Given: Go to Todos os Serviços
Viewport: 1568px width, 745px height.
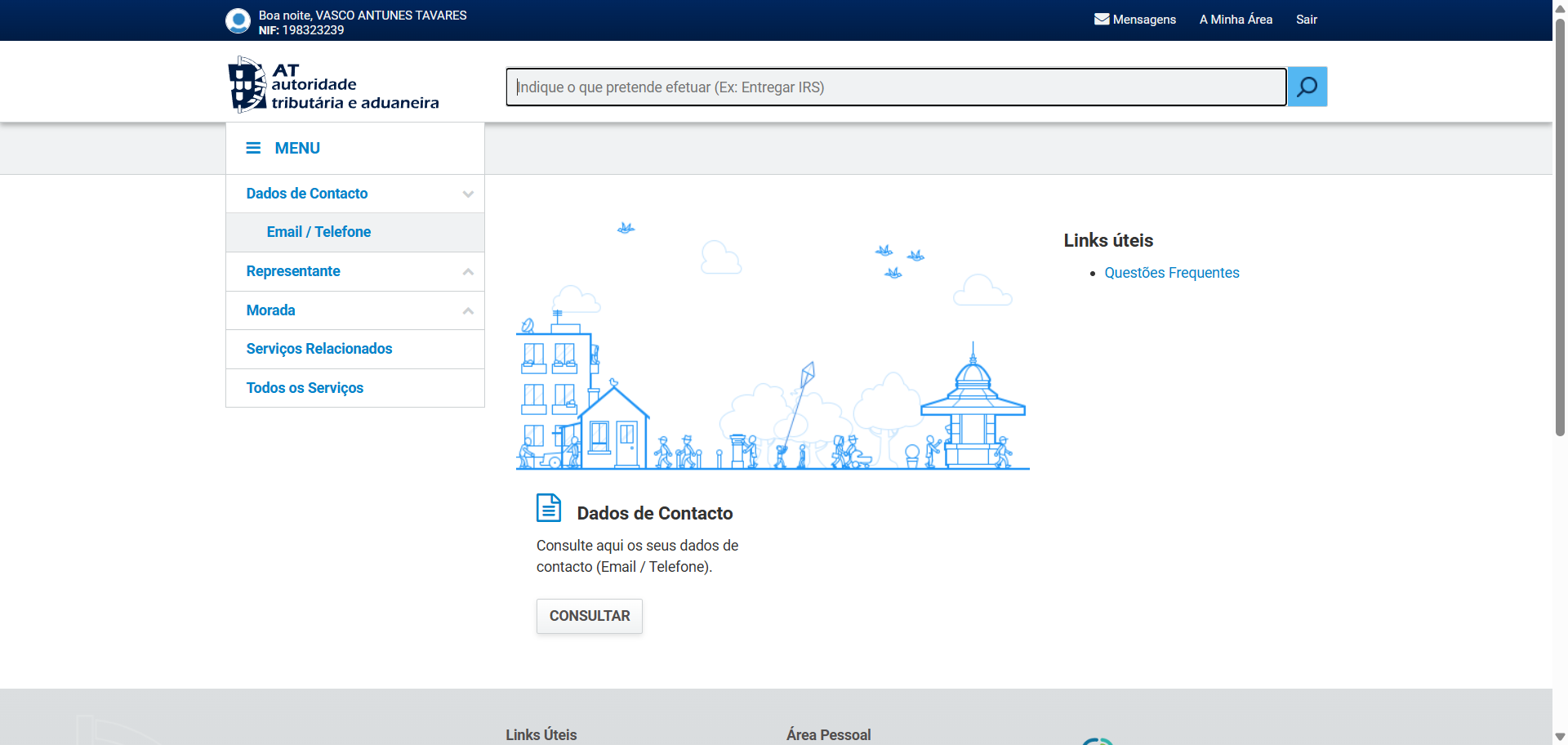Looking at the screenshot, I should (x=355, y=388).
